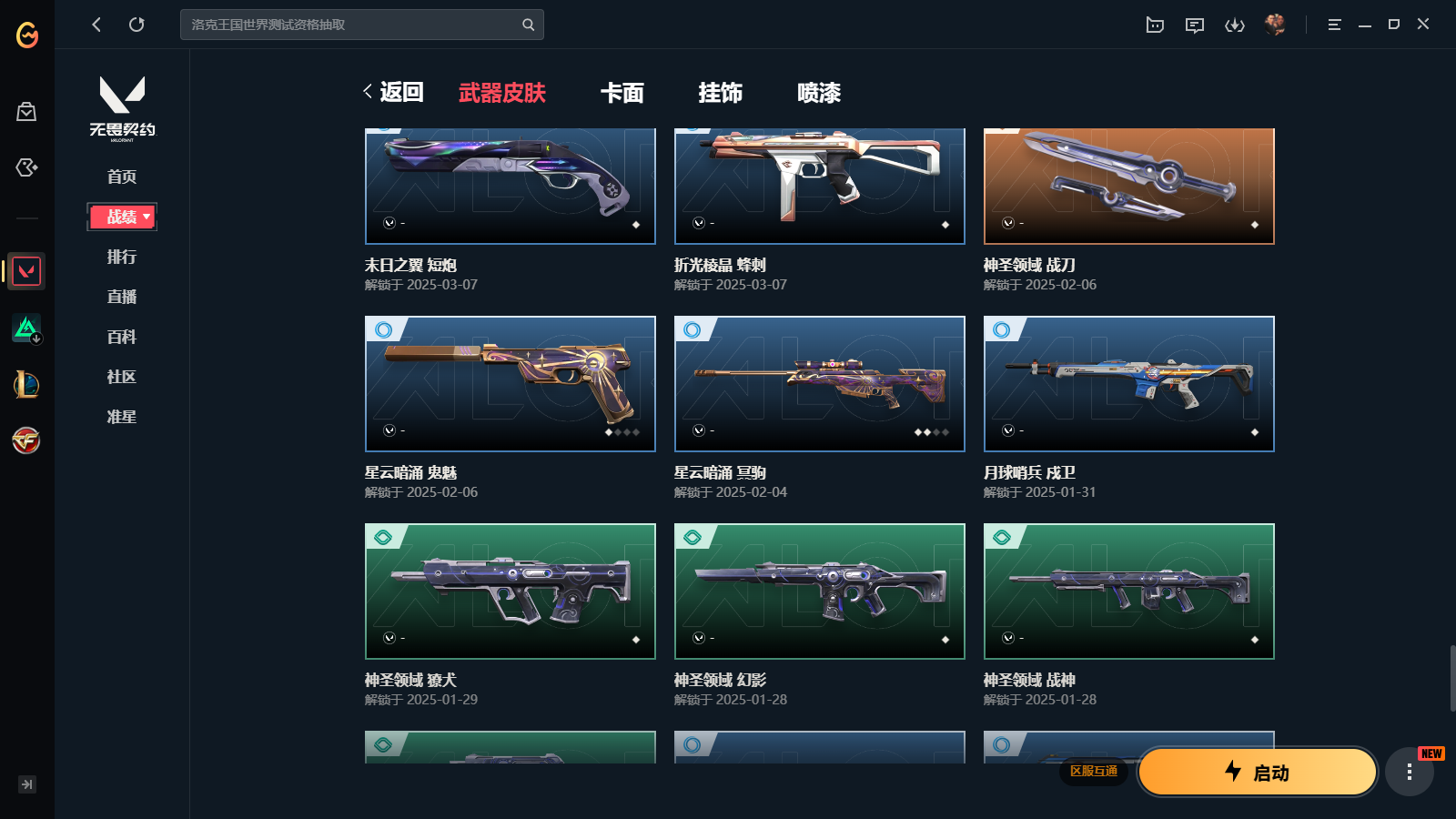Expand variant chevron on 星云暗涌 鬼魅 card
The width and height of the screenshot is (1456, 819).
pyautogui.click(x=389, y=430)
